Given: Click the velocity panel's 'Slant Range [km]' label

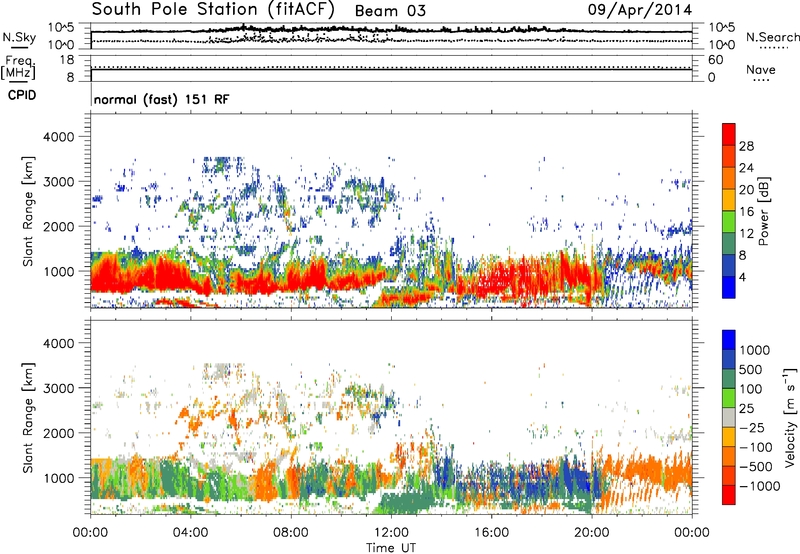Looking at the screenshot, I should 28,418.
